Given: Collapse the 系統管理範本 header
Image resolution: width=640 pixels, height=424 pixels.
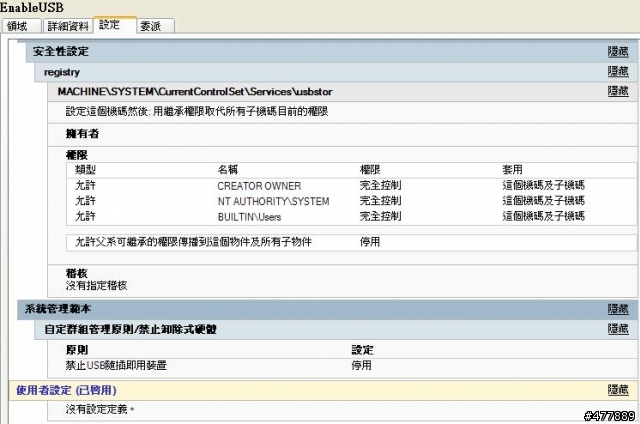Looking at the screenshot, I should (327, 309).
